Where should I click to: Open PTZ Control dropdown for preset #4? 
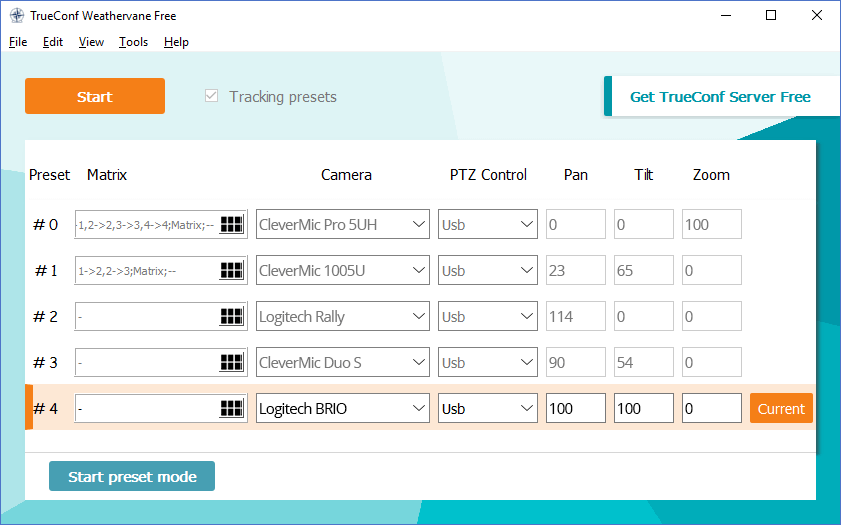488,409
